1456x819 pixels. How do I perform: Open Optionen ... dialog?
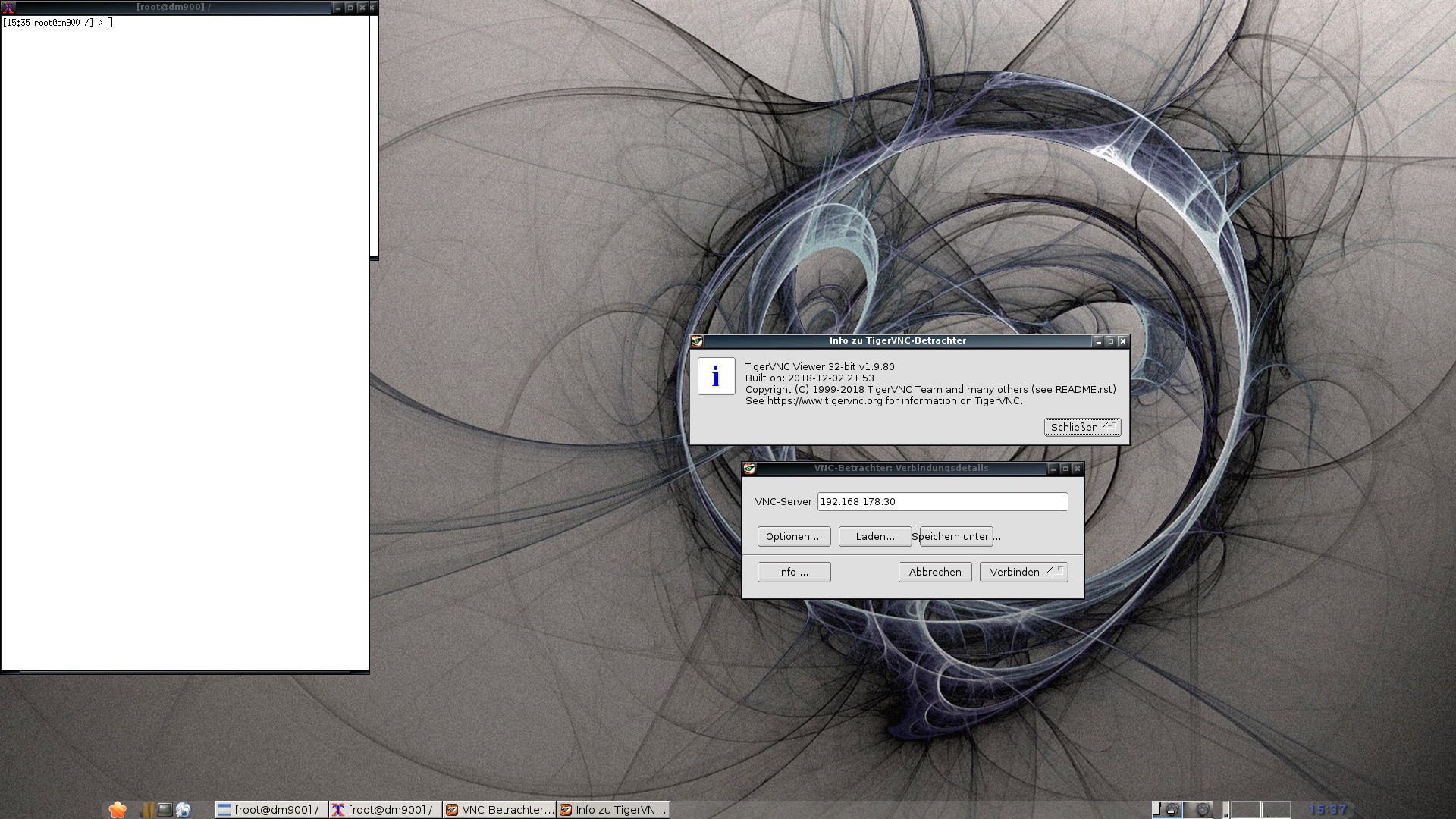click(793, 536)
